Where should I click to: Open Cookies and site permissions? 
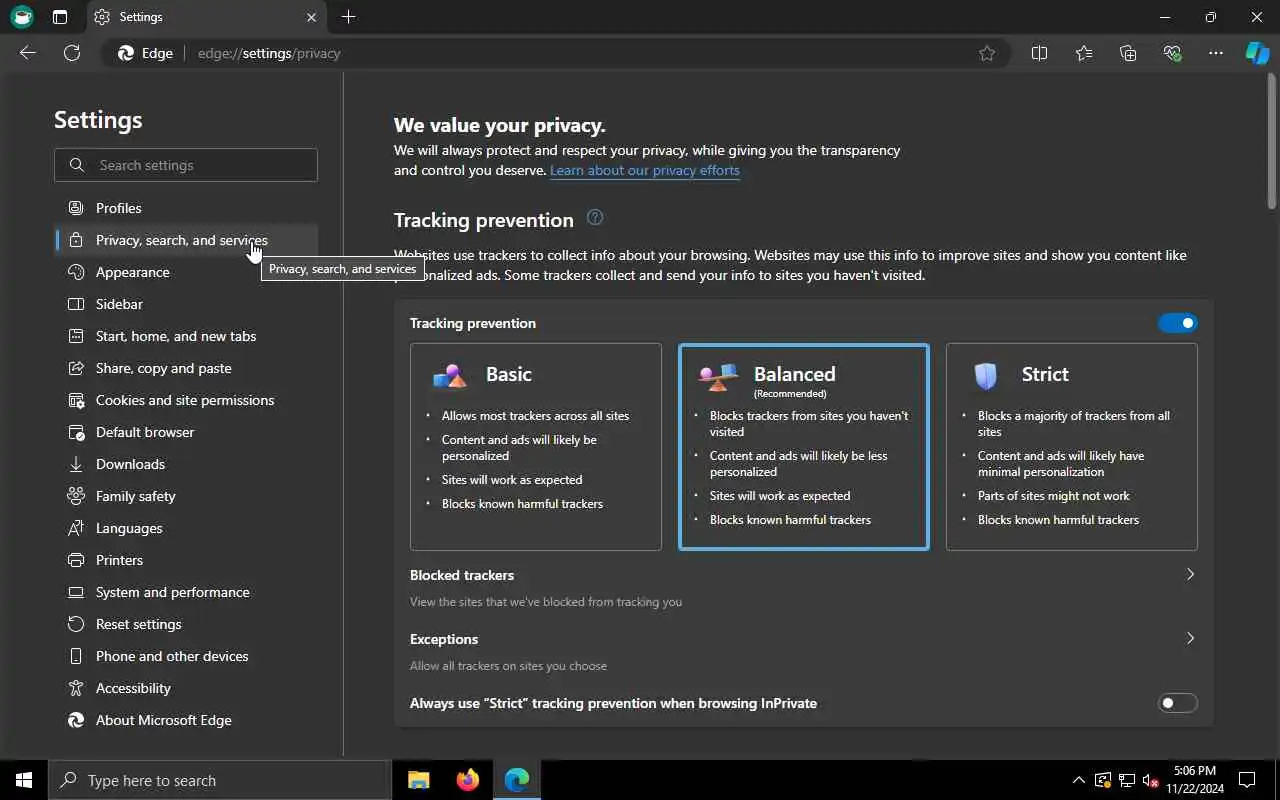186,400
